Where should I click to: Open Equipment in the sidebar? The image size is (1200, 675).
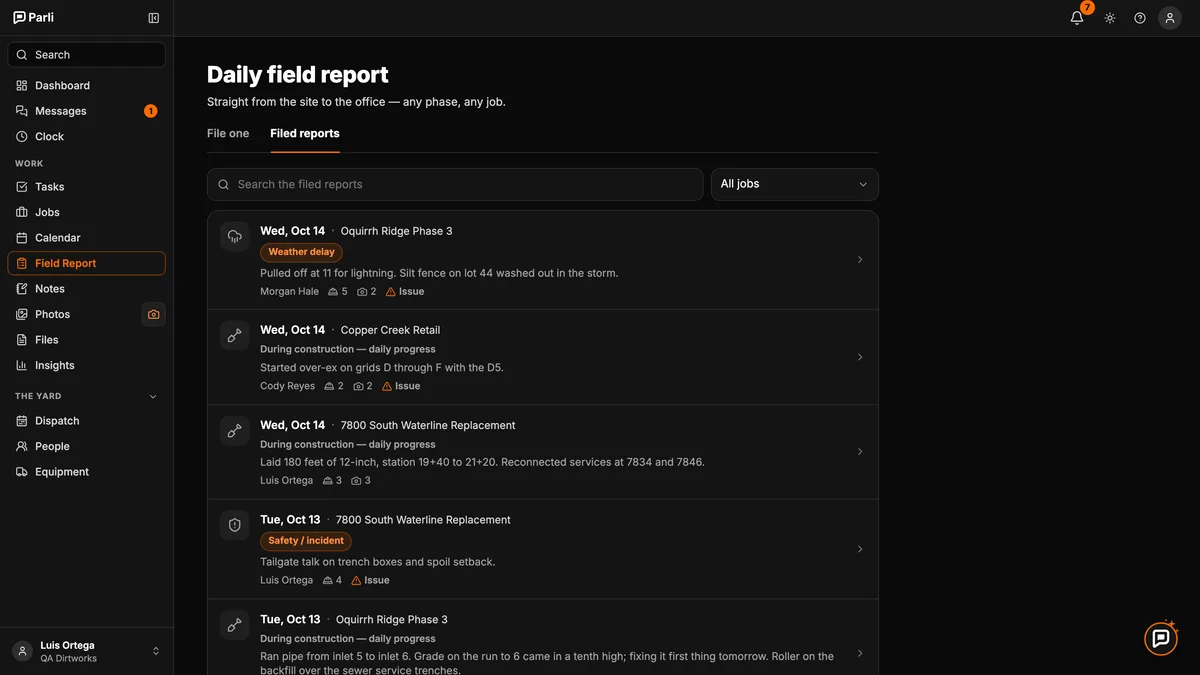click(x=86, y=472)
